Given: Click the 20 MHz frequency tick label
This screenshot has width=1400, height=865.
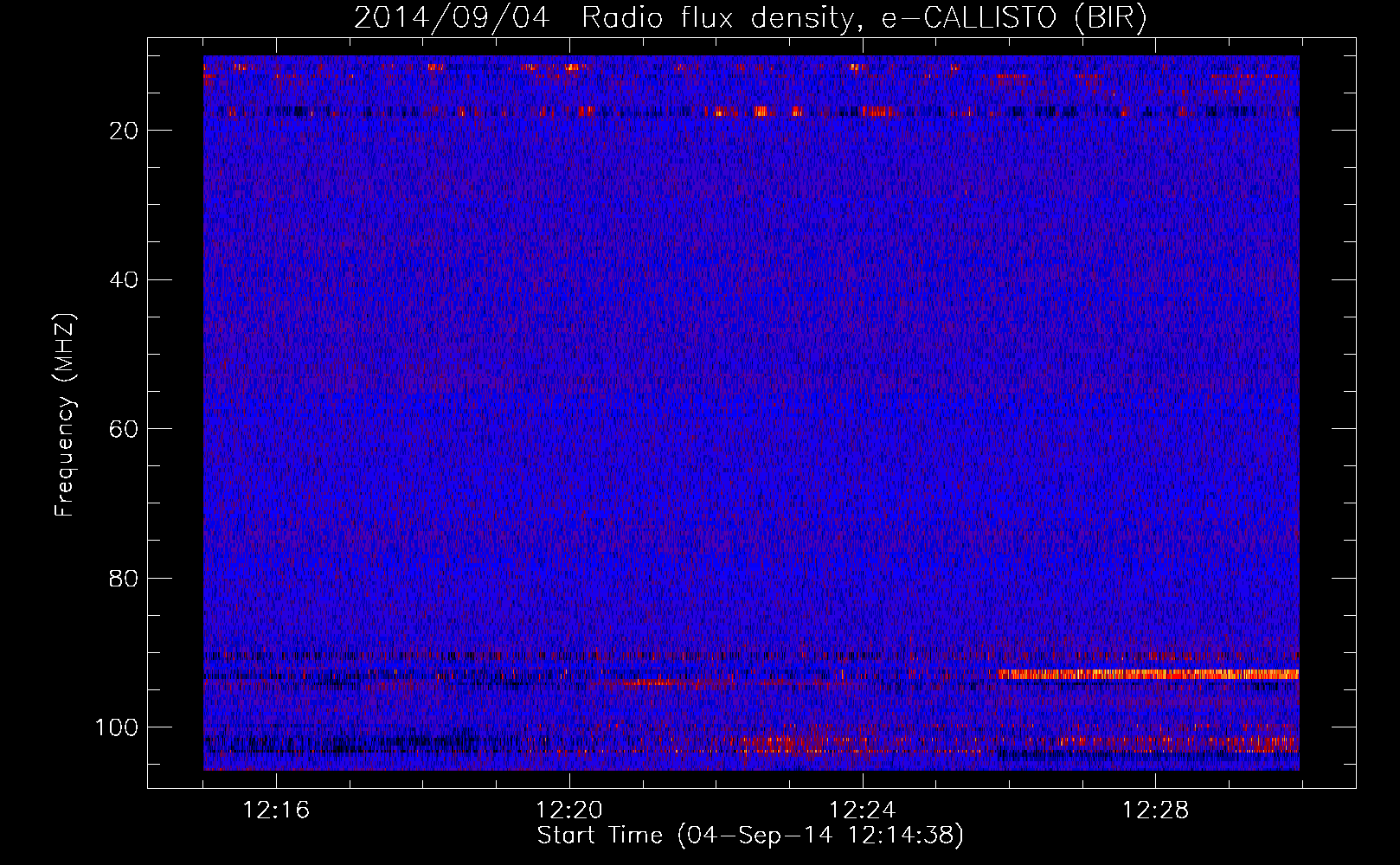Looking at the screenshot, I should point(124,131).
